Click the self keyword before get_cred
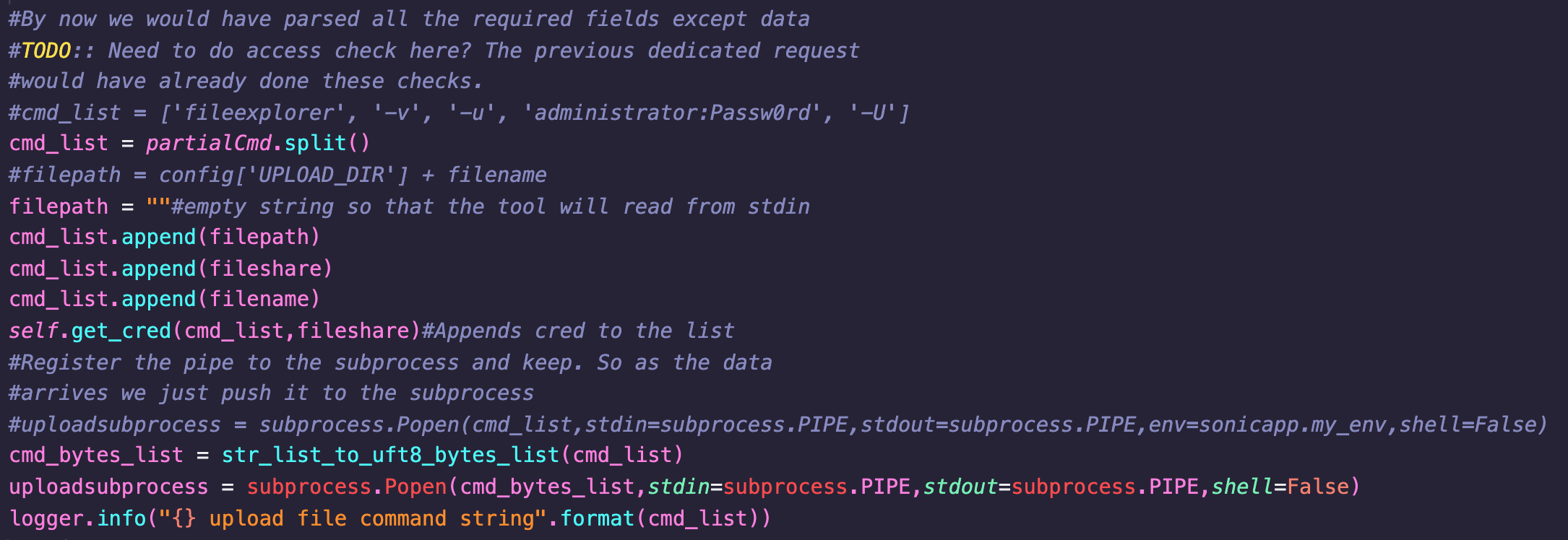Viewport: 1568px width, 540px height. point(33,331)
